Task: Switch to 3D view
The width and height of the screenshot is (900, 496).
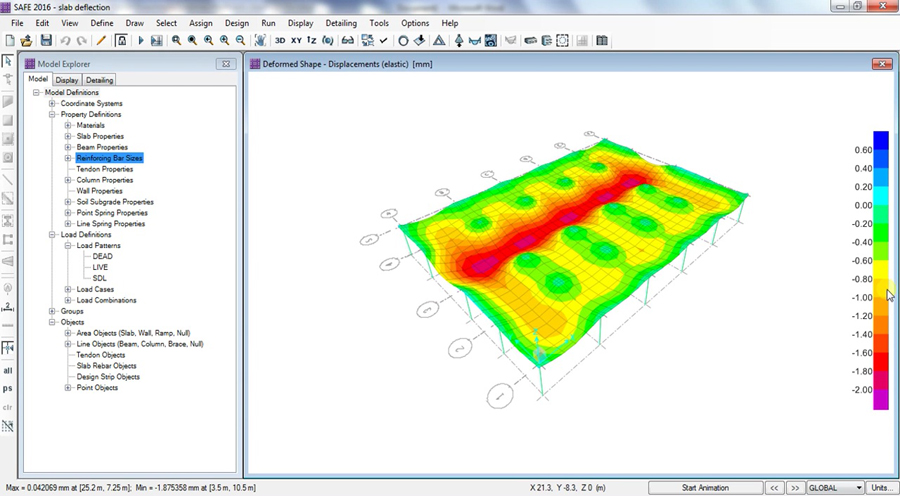Action: 280,41
